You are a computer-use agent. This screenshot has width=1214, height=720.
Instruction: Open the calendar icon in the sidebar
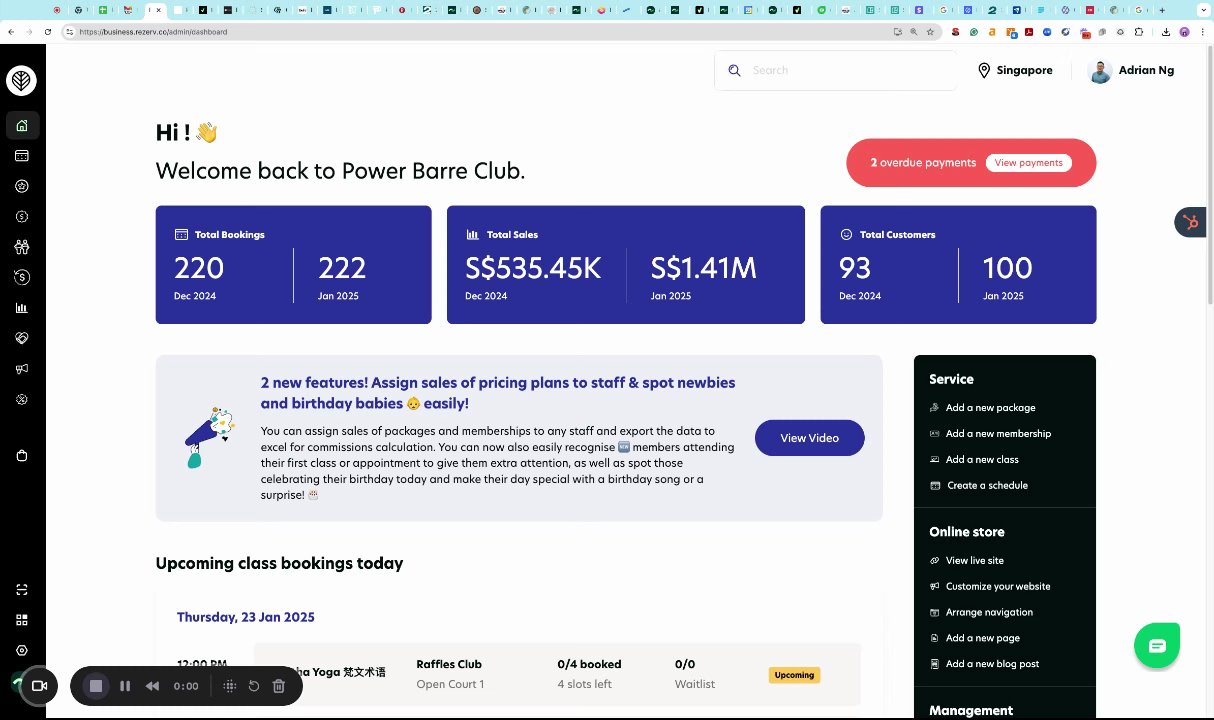(22, 156)
